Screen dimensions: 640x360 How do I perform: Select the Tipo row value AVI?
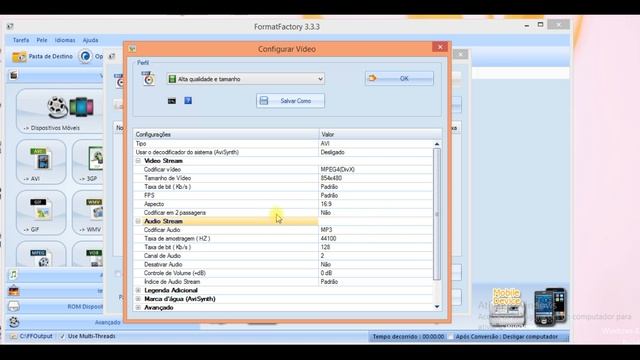(x=325, y=144)
